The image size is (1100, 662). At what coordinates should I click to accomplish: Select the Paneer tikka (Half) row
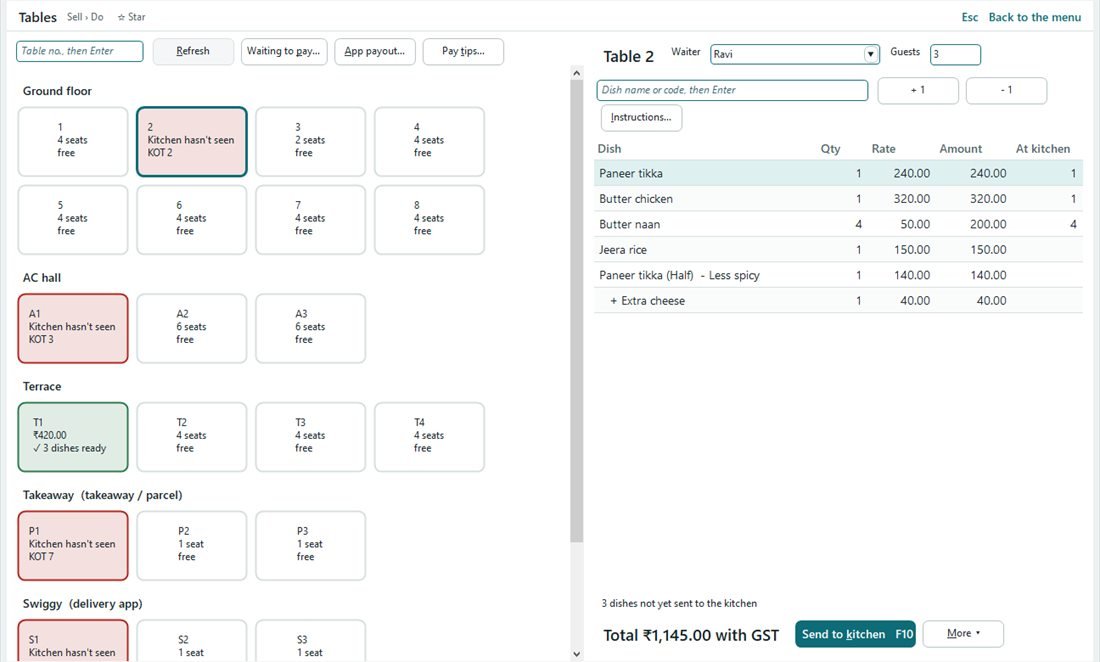point(838,275)
